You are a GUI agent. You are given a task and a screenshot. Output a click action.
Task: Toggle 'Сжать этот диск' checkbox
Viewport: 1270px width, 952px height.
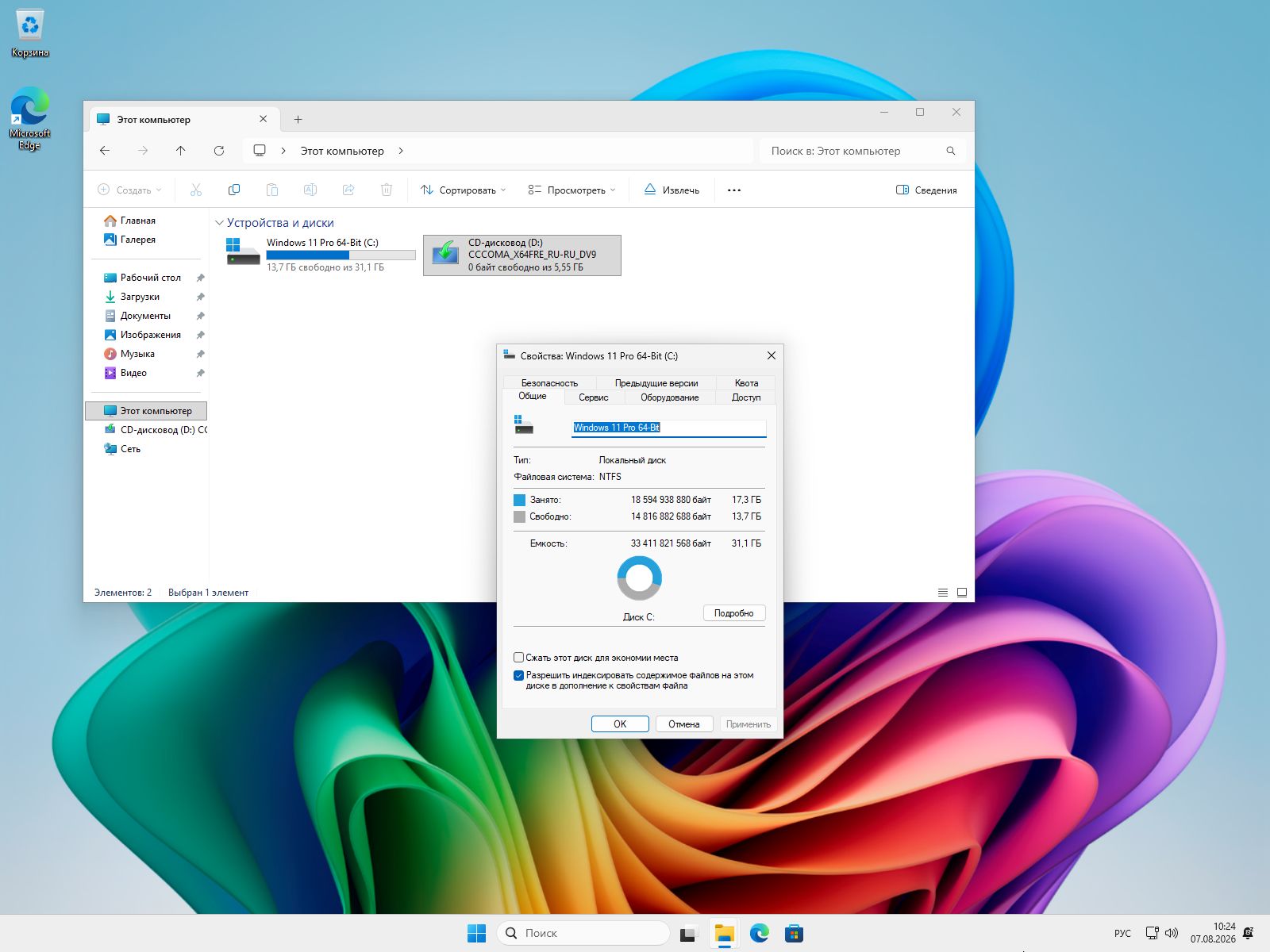[519, 658]
